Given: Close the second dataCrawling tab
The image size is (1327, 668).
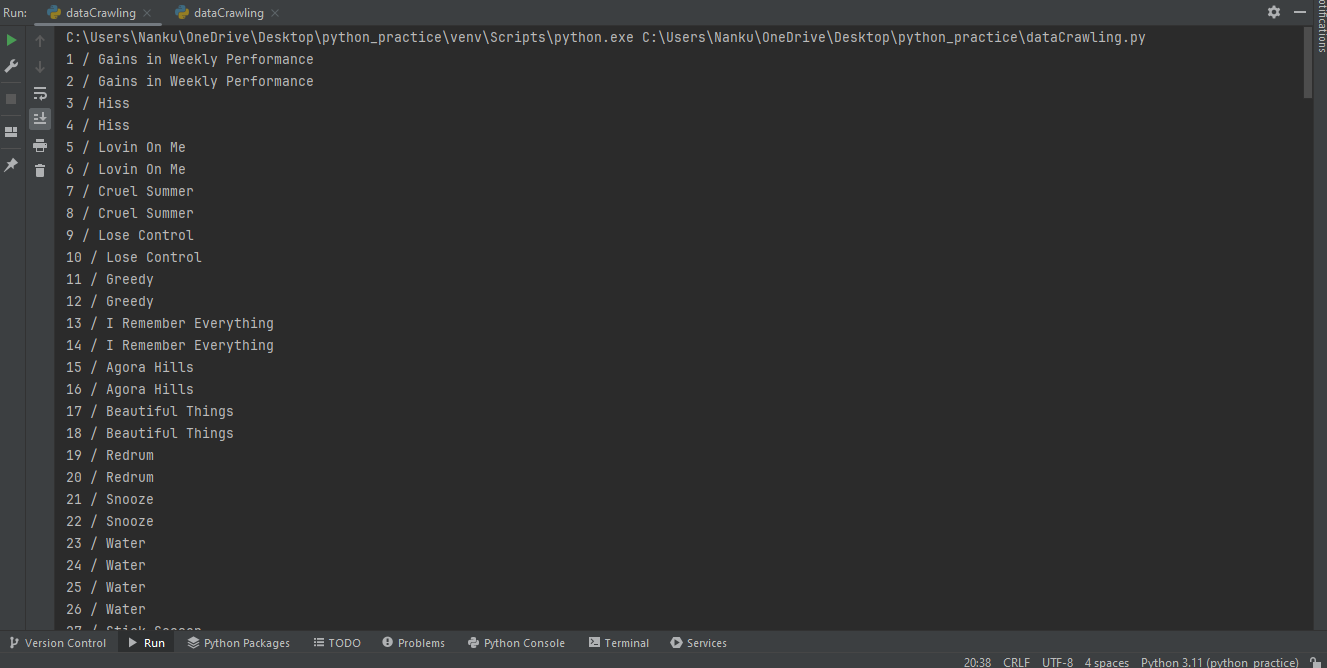Looking at the screenshot, I should 276,12.
